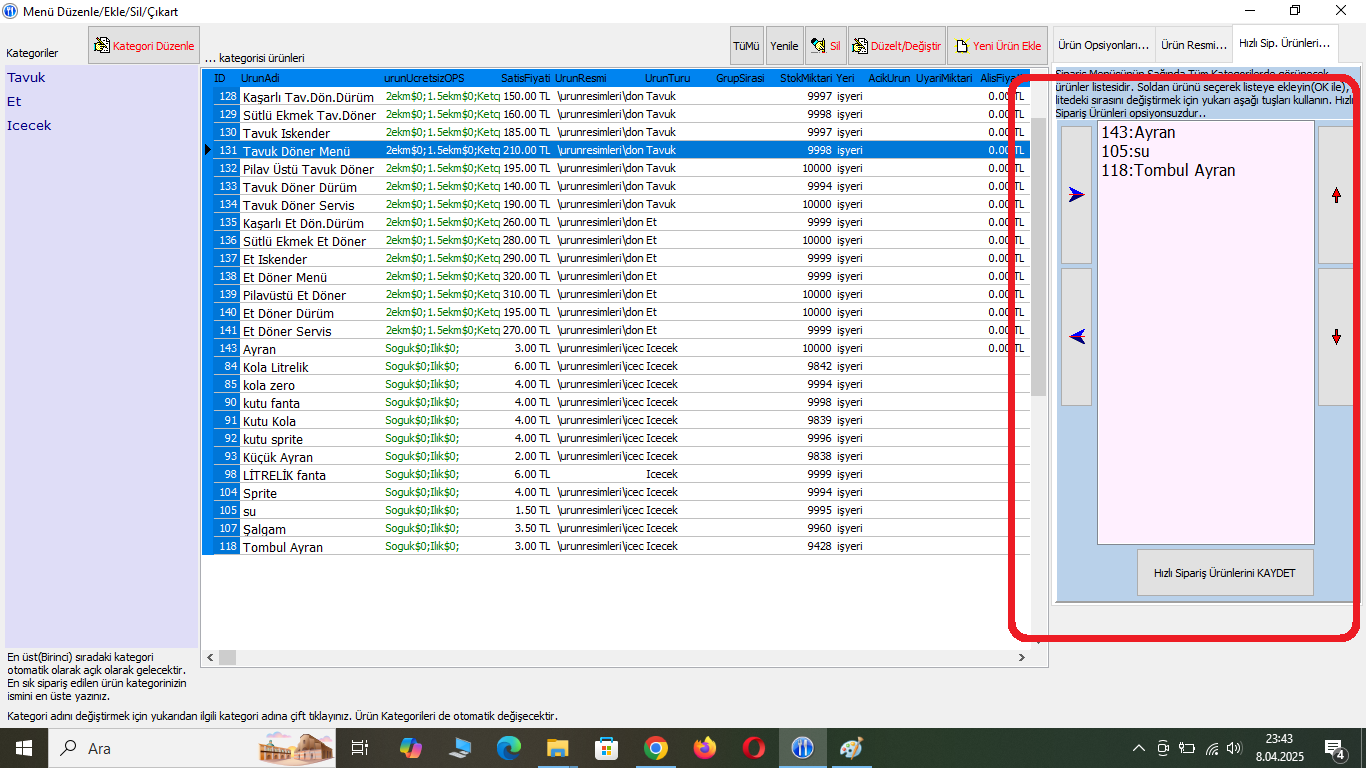Viewport: 1366px width, 768px height.
Task: Launch Copilot from the taskbar
Action: coord(411,748)
